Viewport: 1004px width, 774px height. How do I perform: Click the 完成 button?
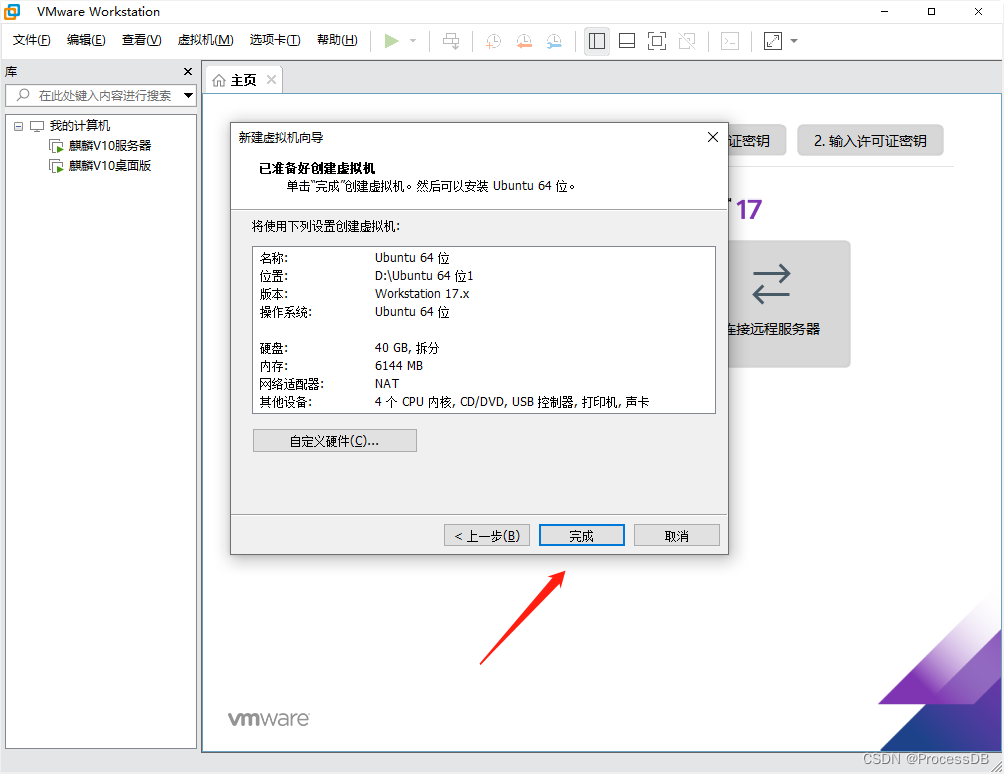pyautogui.click(x=581, y=536)
